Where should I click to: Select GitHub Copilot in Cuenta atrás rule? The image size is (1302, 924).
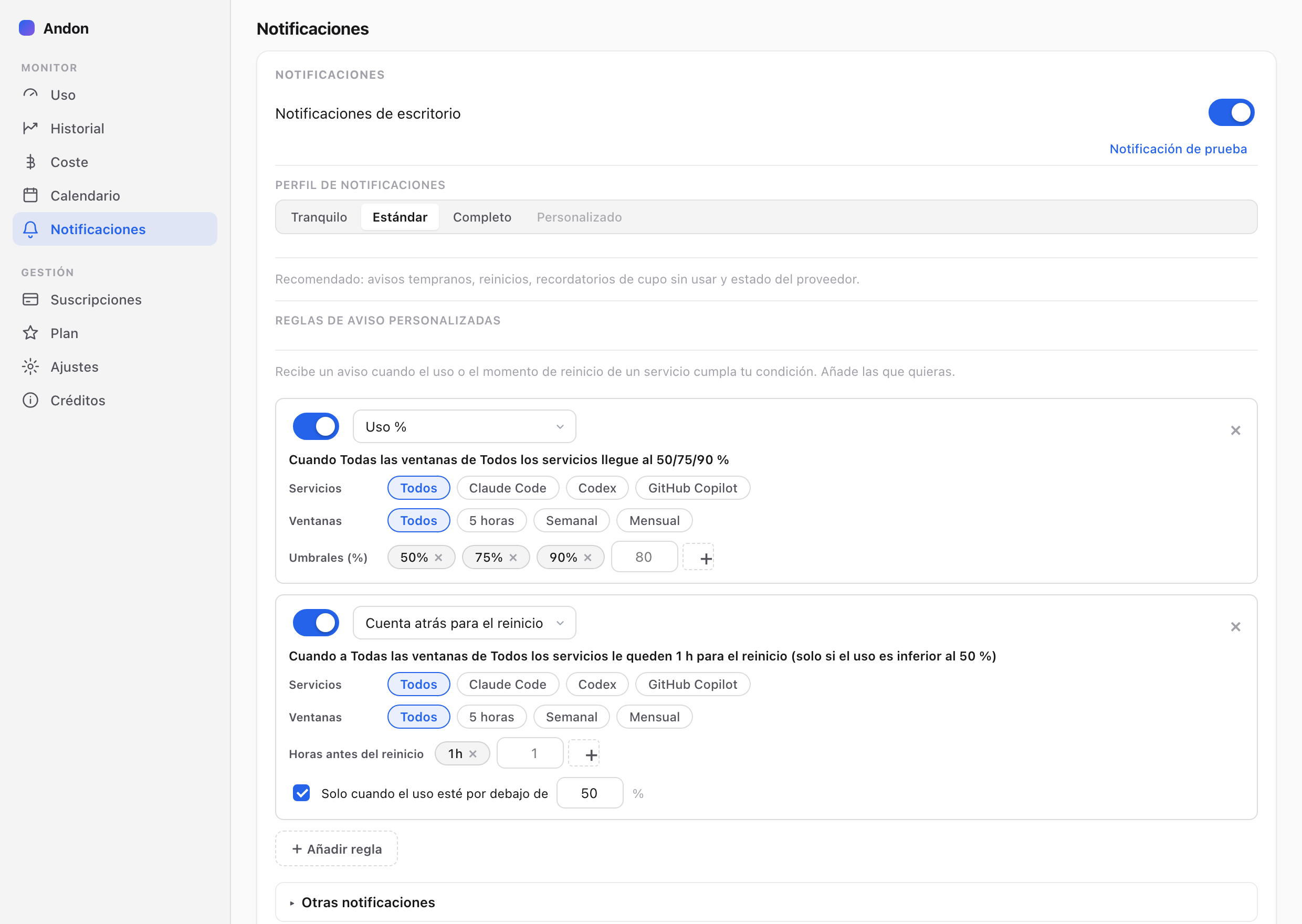pos(692,684)
